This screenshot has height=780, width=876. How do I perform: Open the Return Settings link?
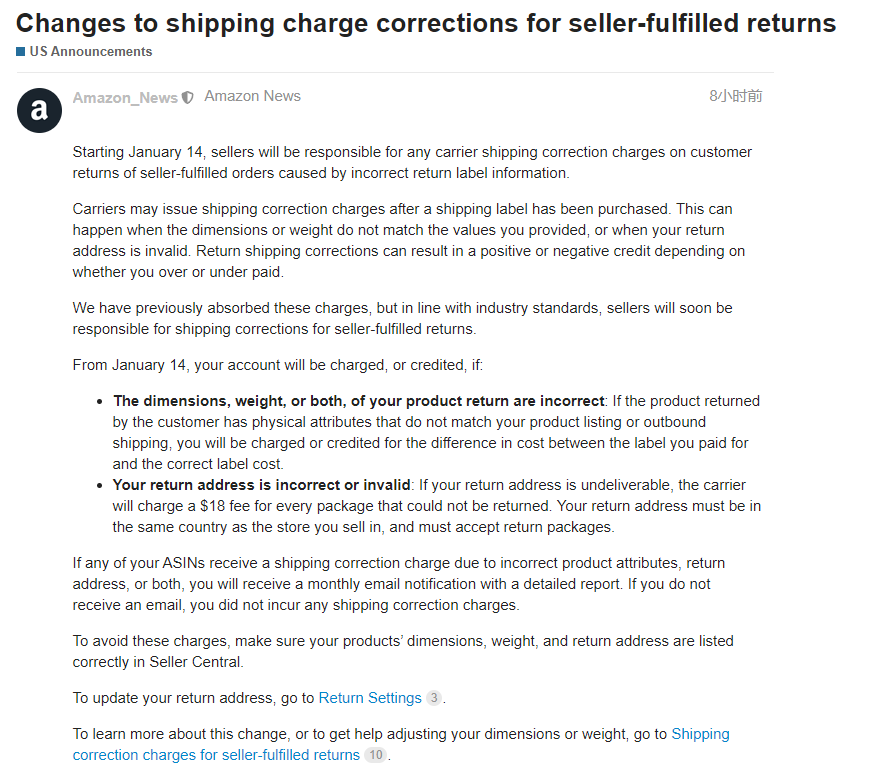tap(370, 698)
